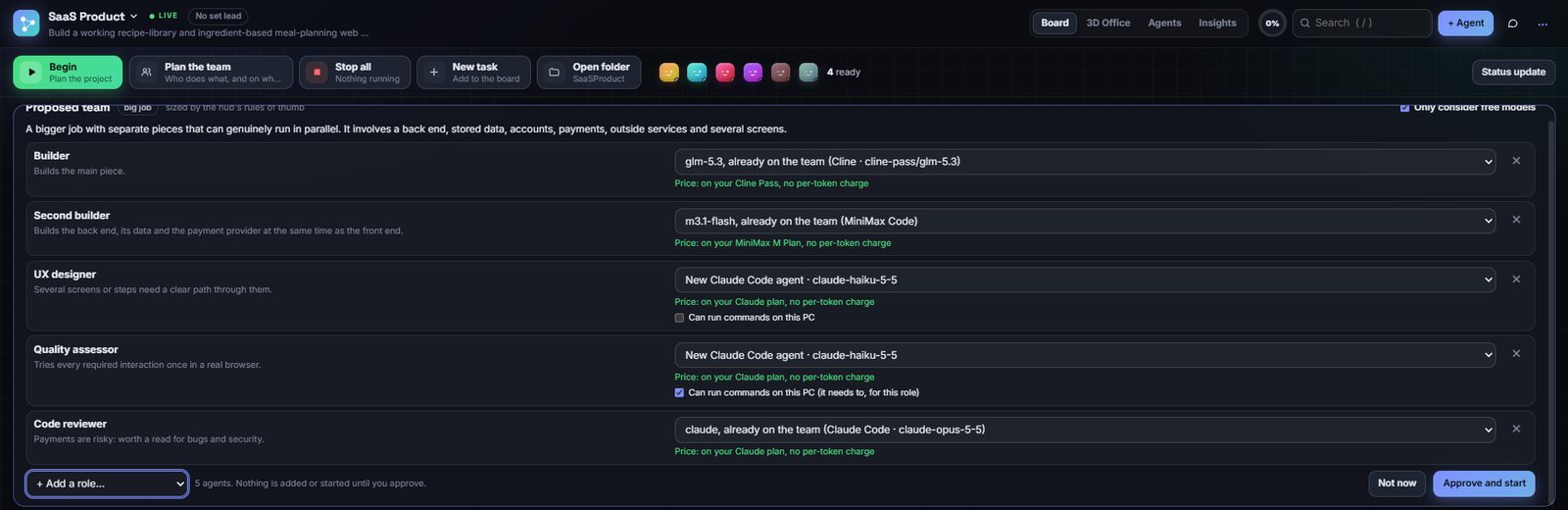Click the LIVE status indicator

coord(164,17)
